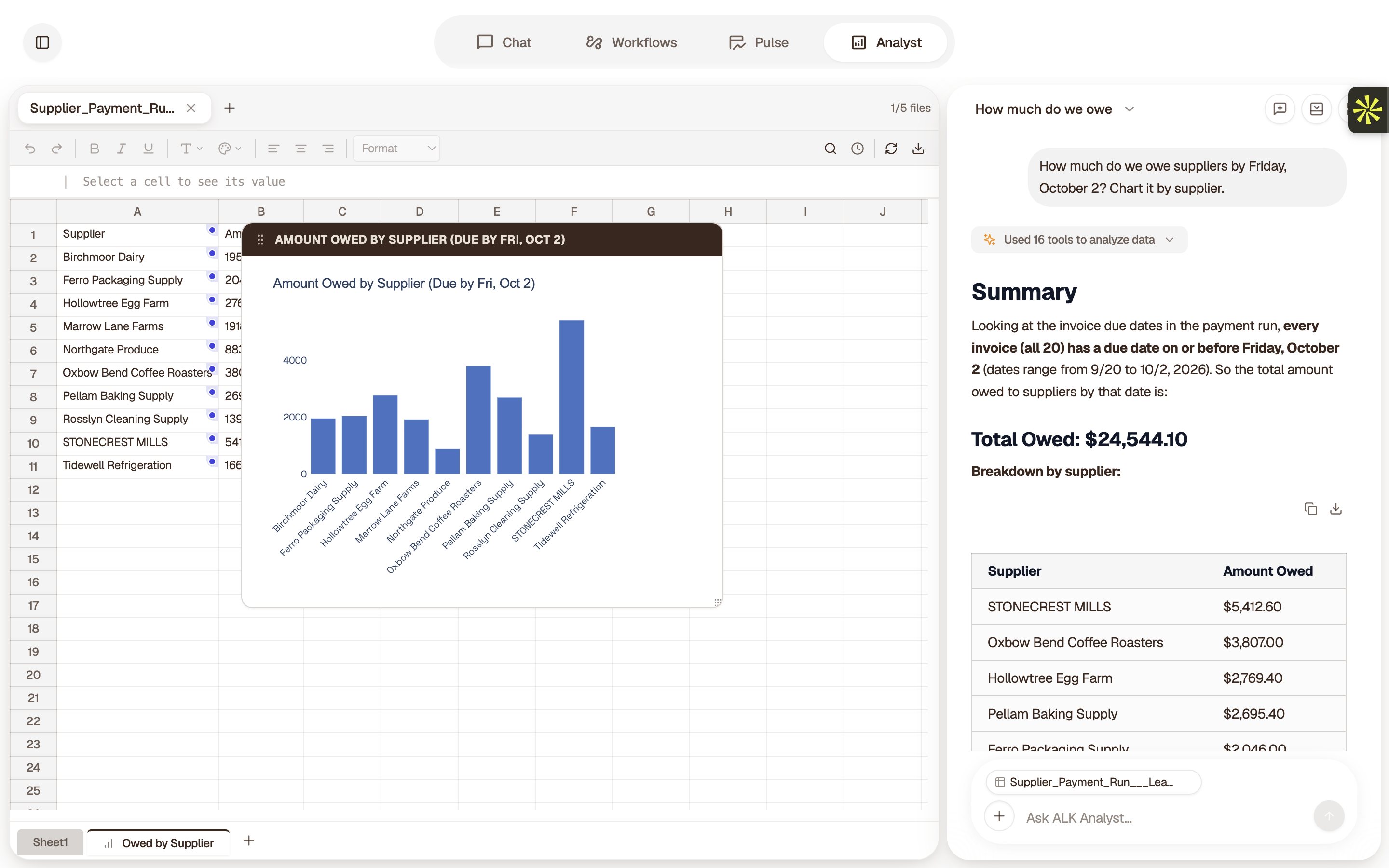The width and height of the screenshot is (1389, 868).
Task: Open the color palette dropdown
Action: tap(230, 149)
